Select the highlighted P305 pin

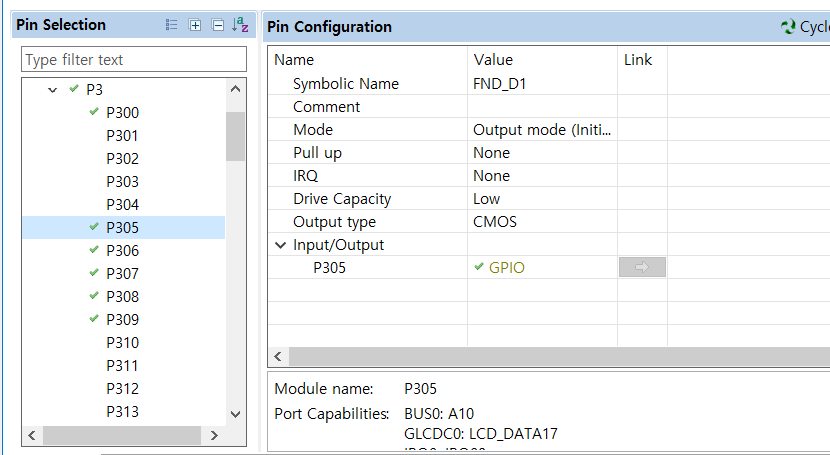click(x=122, y=228)
